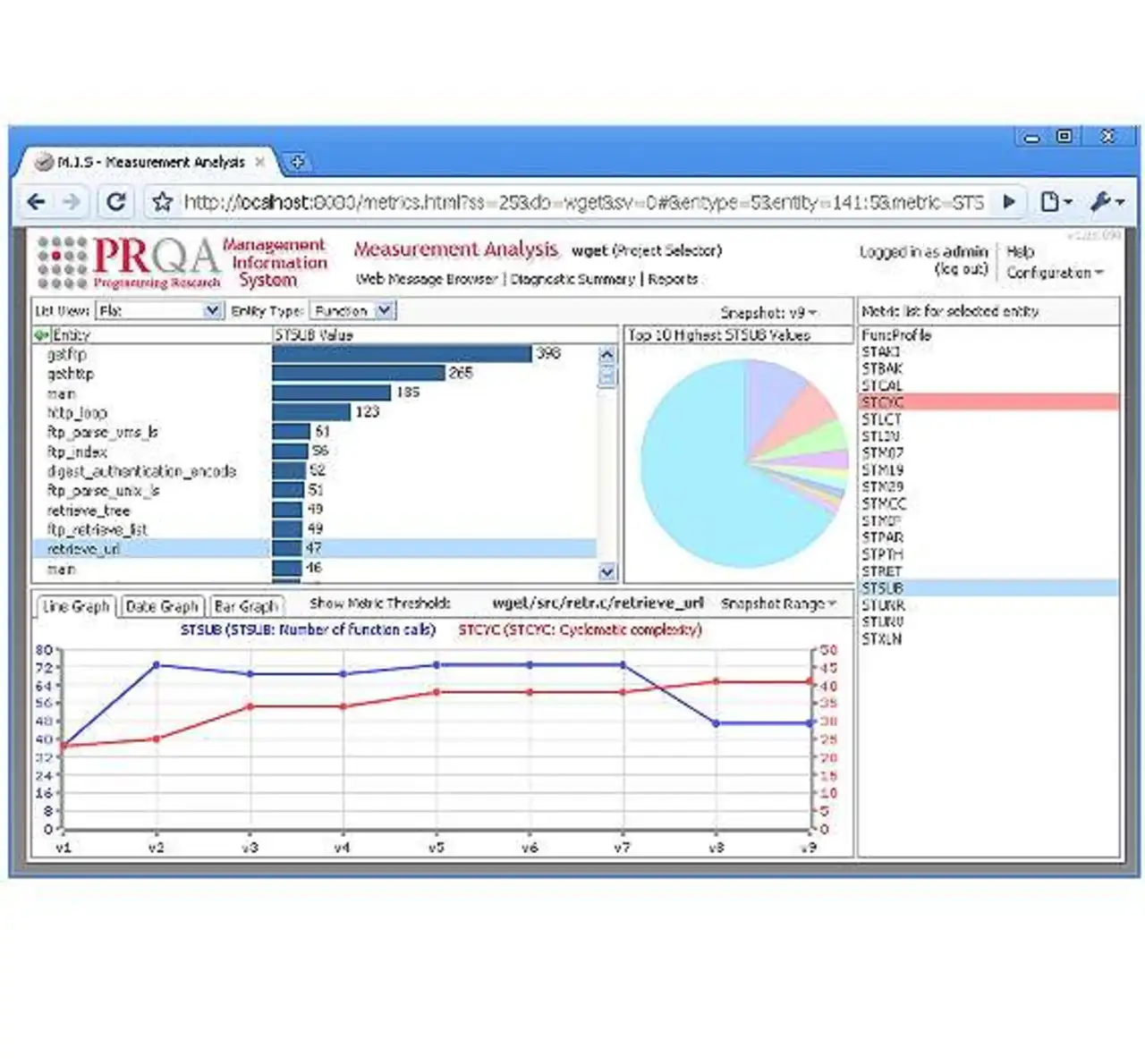1145x1064 pixels.
Task: Expand the Snapshot v9 selector
Action: pos(769,313)
